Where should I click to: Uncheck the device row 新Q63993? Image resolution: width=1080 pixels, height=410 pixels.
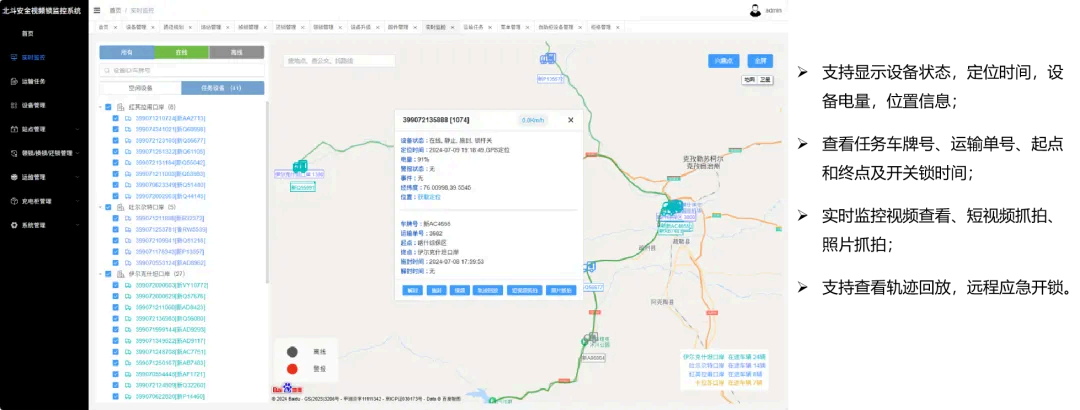tap(116, 174)
